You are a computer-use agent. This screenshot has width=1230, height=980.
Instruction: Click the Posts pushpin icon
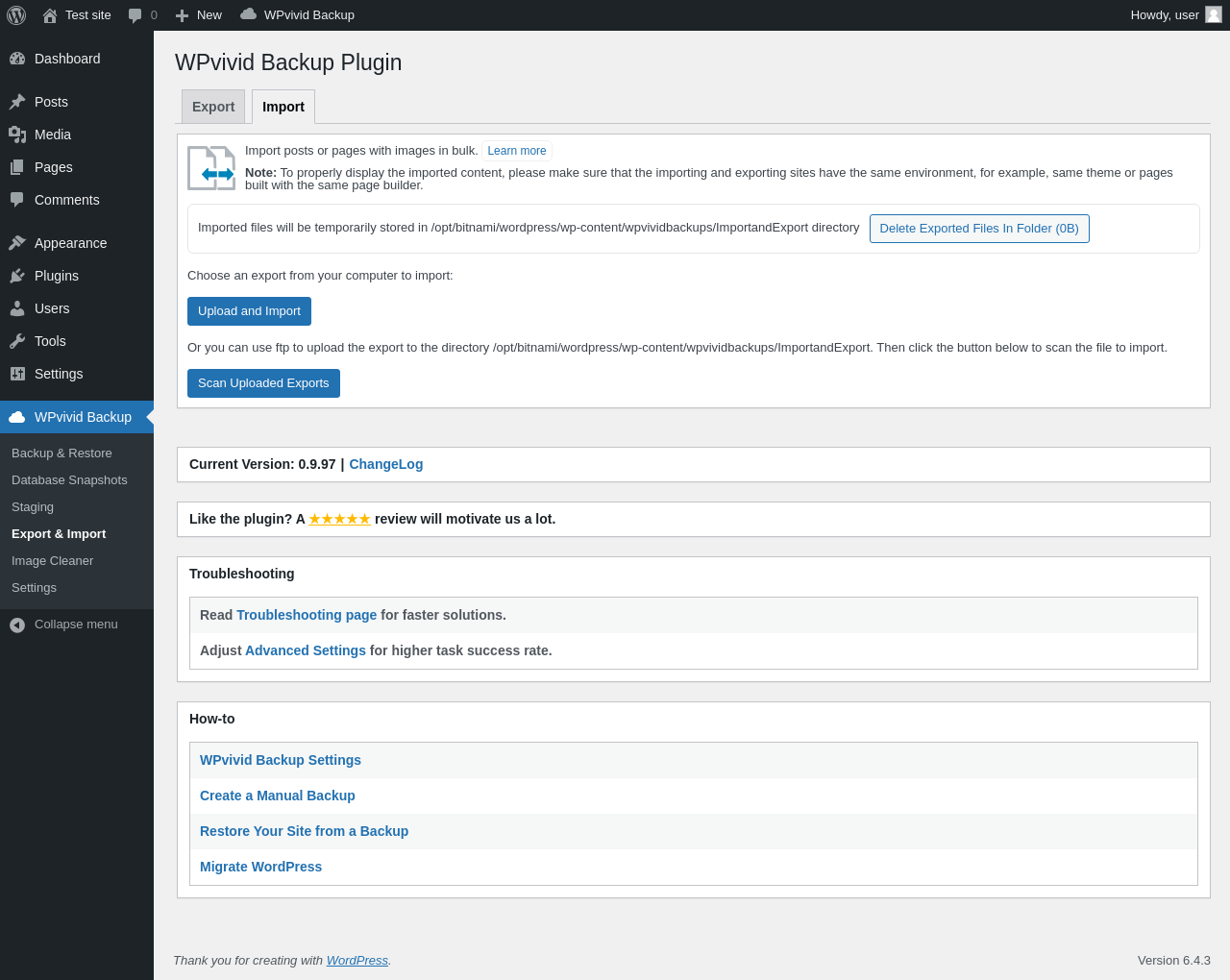coord(17,102)
